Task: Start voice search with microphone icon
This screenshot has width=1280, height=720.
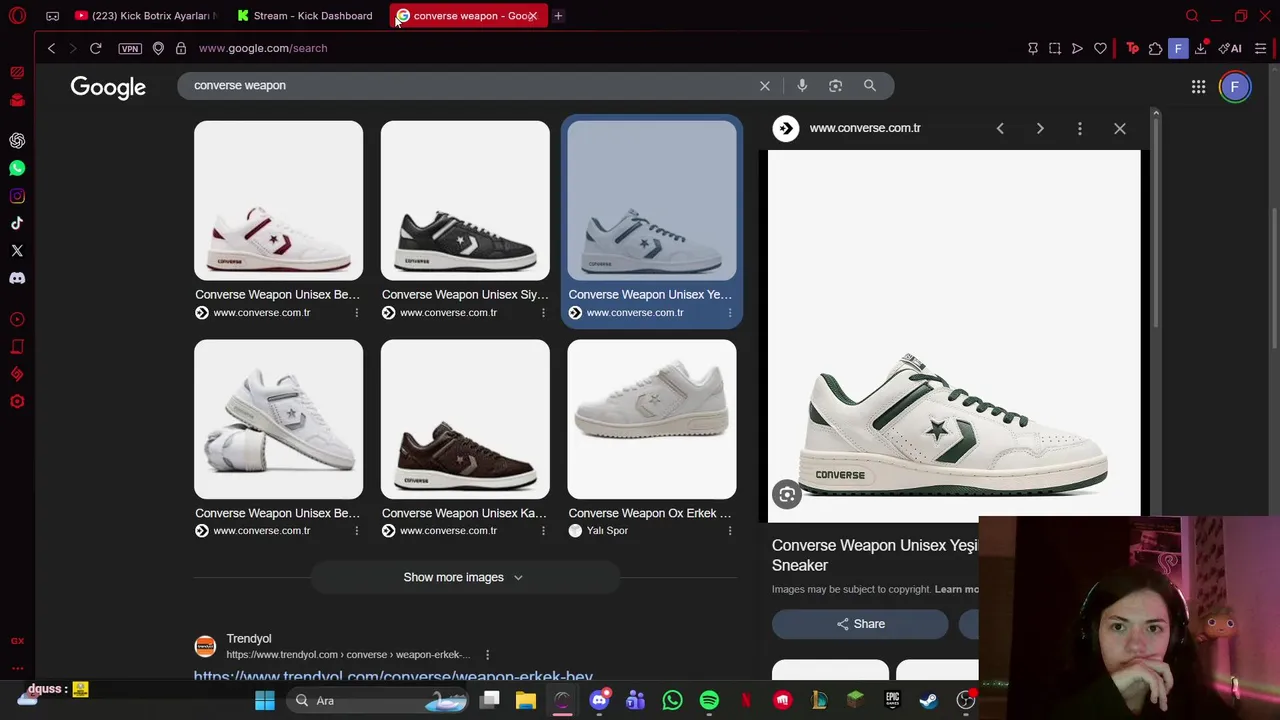Action: pyautogui.click(x=802, y=86)
